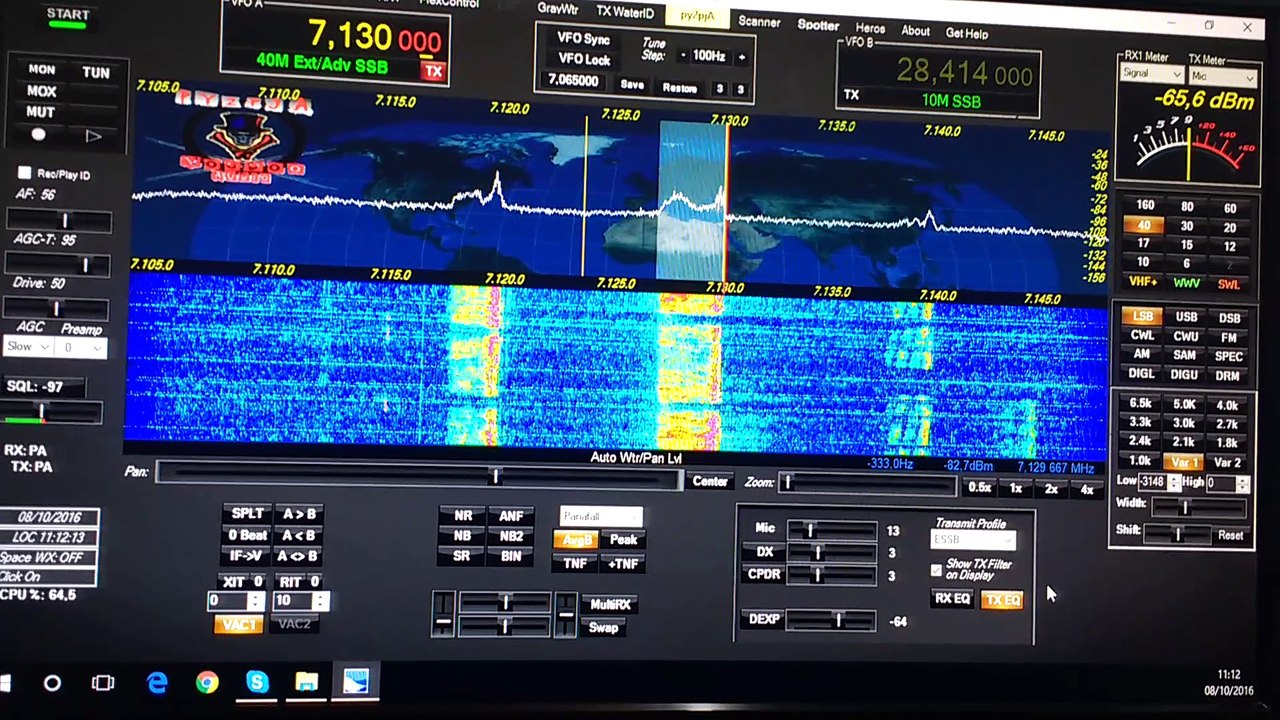
Task: Click the VFO B frequency display 28,414 000
Action: (x=963, y=73)
